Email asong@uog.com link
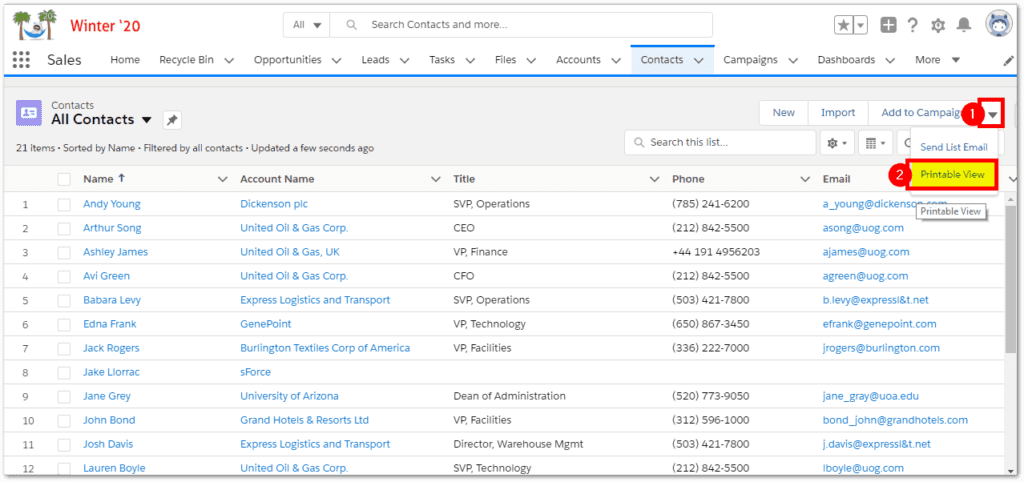This screenshot has width=1024, height=482. point(863,228)
